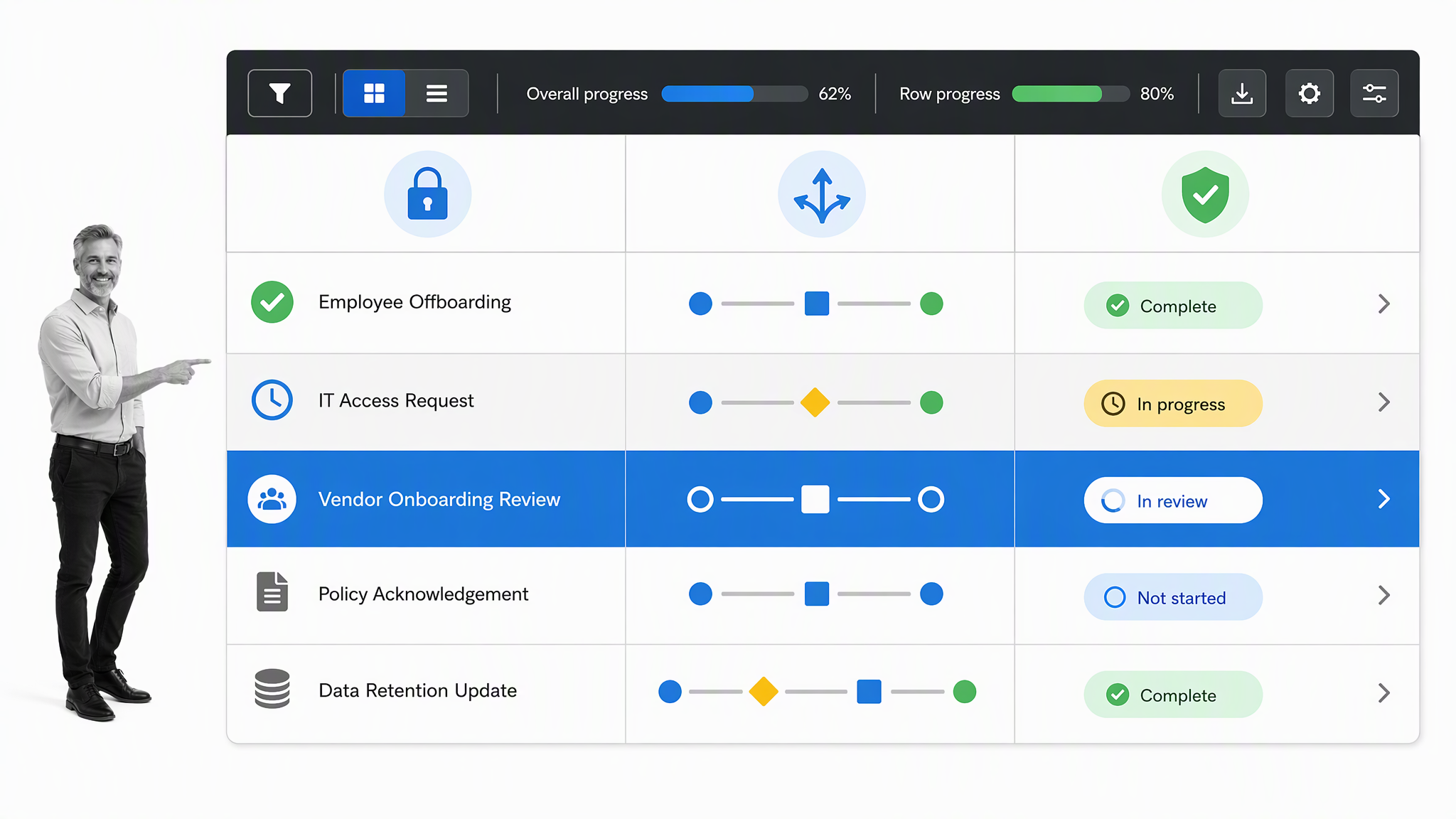Expand the IT Access Request chevron
The width and height of the screenshot is (1456, 819).
pyautogui.click(x=1383, y=402)
